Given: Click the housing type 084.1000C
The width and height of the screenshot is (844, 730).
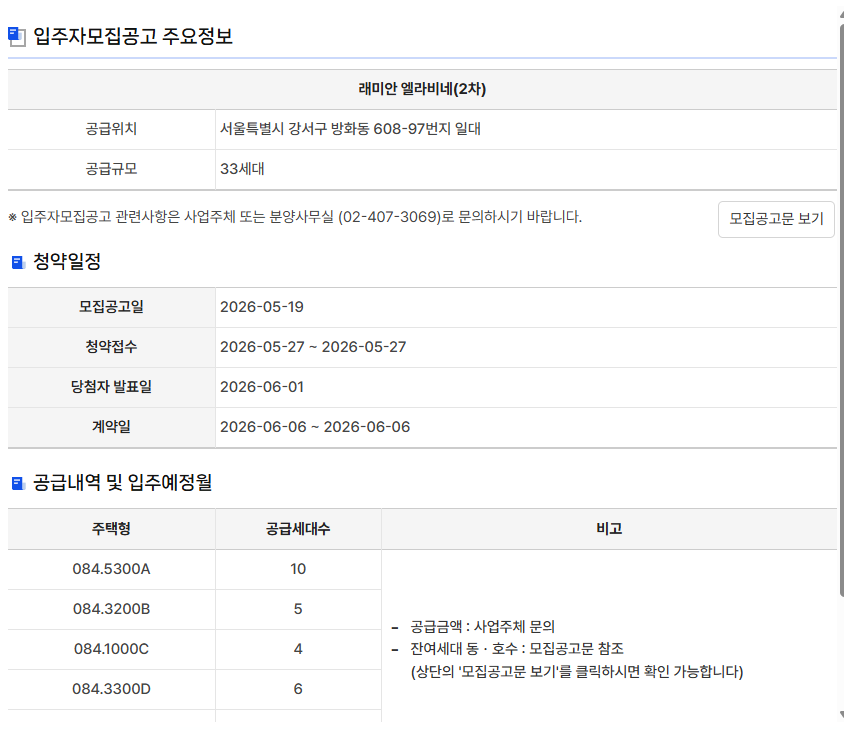Looking at the screenshot, I should click(111, 649).
